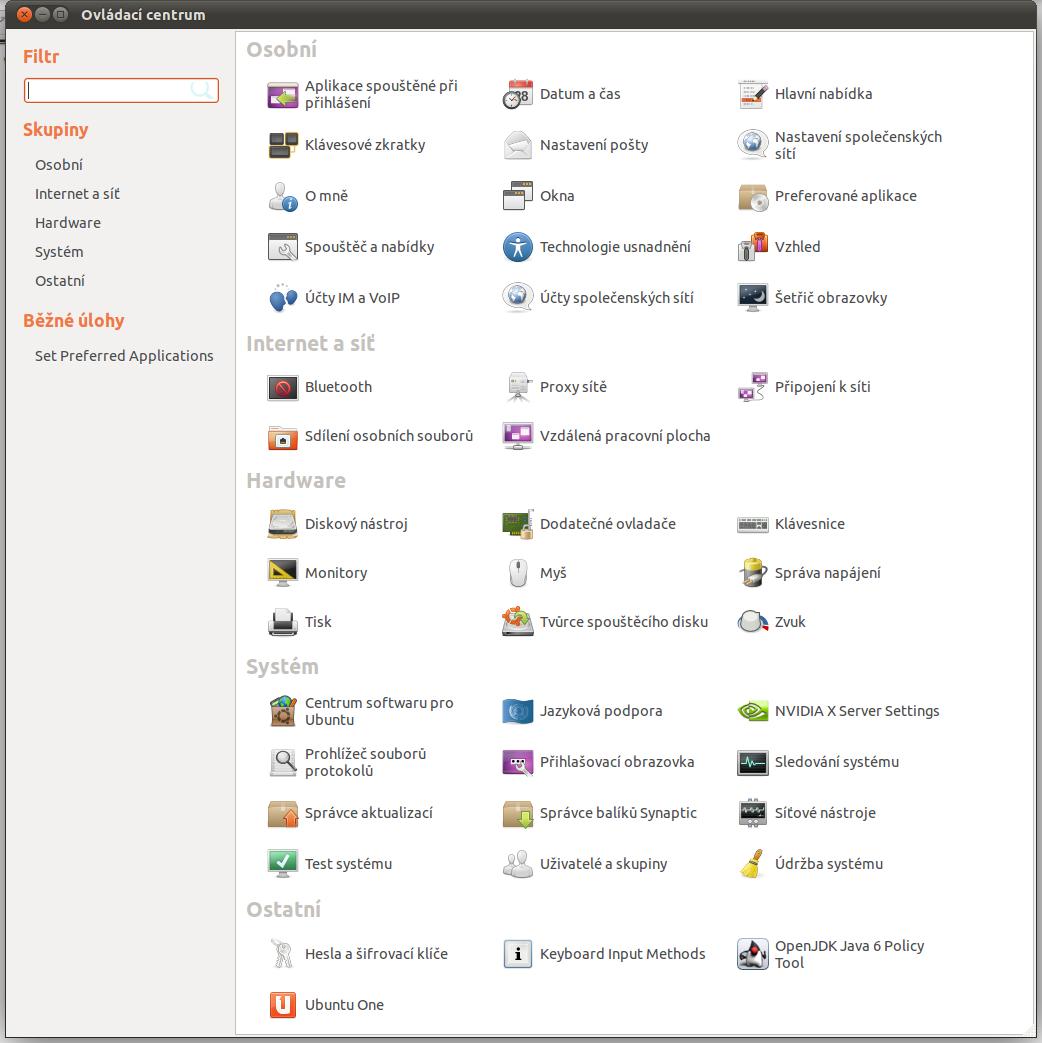The height and width of the screenshot is (1043, 1042).
Task: Focus the Filtr search input field
Action: 121,90
